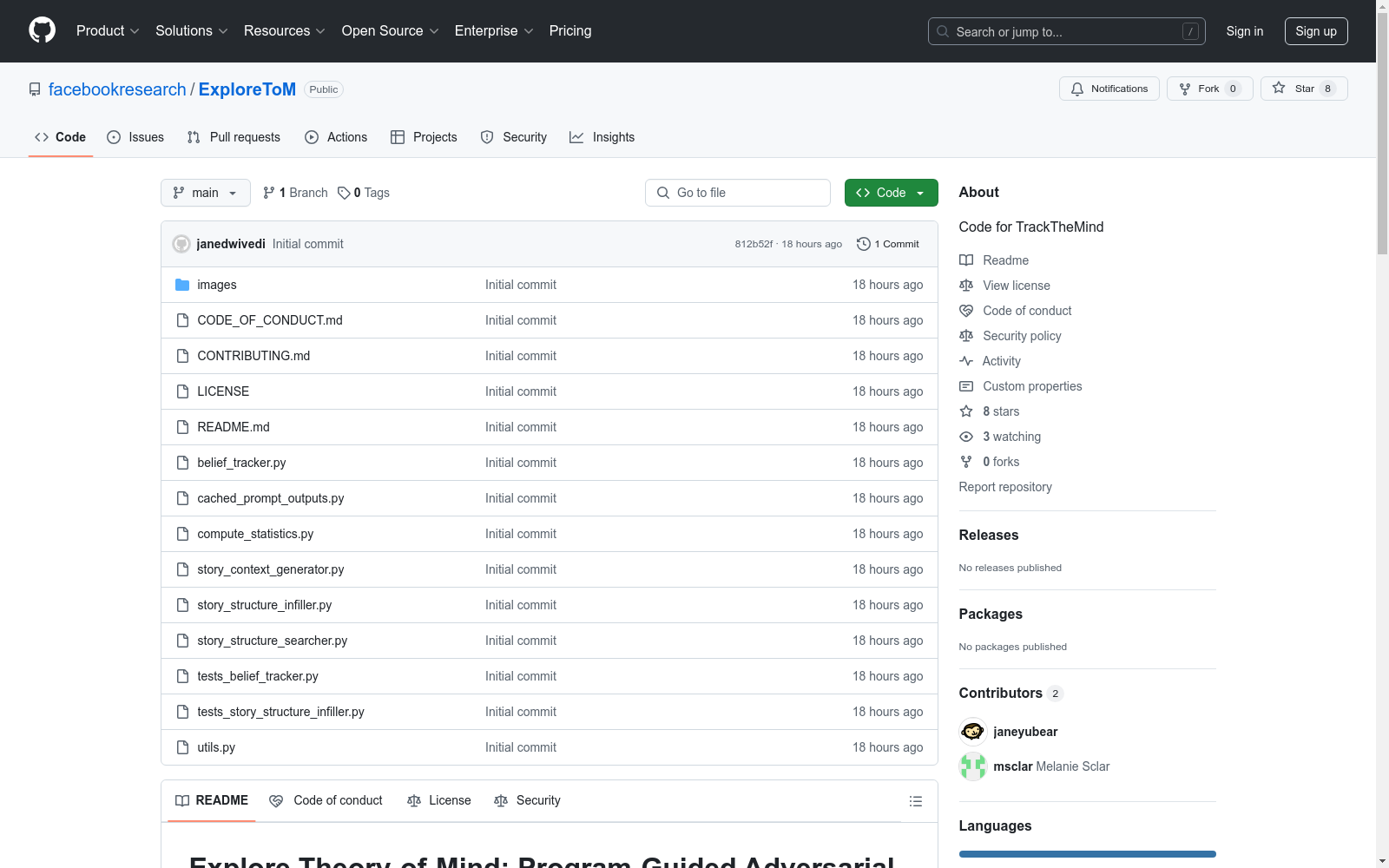Expand the Enterprise menu
Image resolution: width=1389 pixels, height=868 pixels.
[x=494, y=31]
